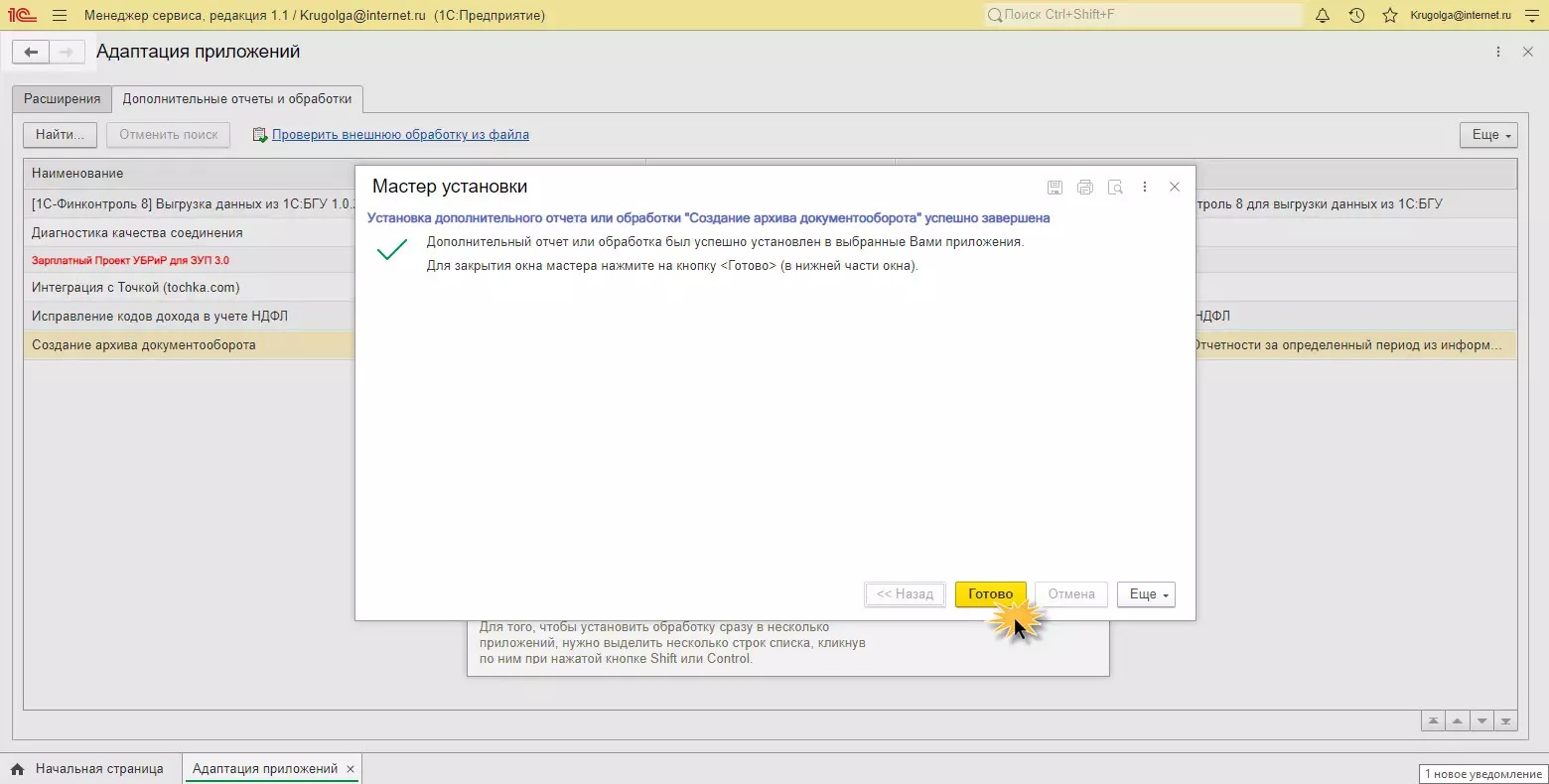Image resolution: width=1549 pixels, height=784 pixels.
Task: Jump to the last list row arrow
Action: (1506, 721)
